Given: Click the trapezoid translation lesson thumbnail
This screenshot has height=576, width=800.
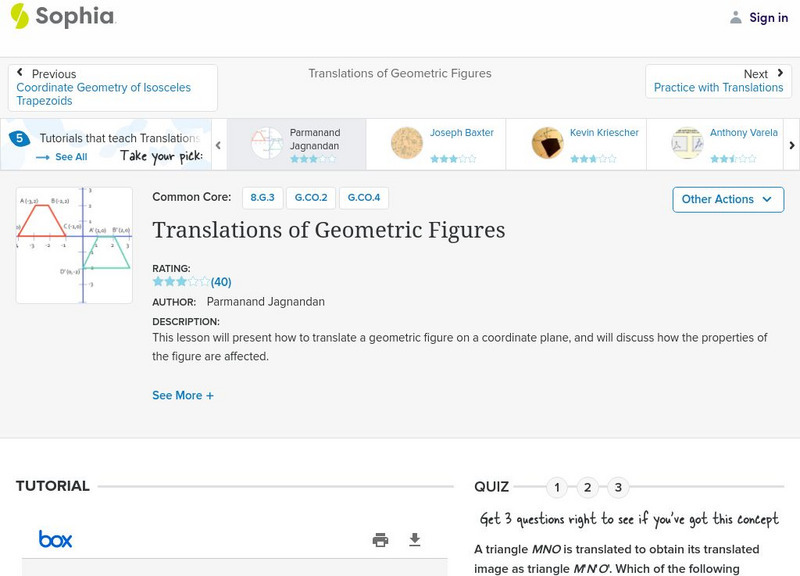Looking at the screenshot, I should pyautogui.click(x=75, y=245).
